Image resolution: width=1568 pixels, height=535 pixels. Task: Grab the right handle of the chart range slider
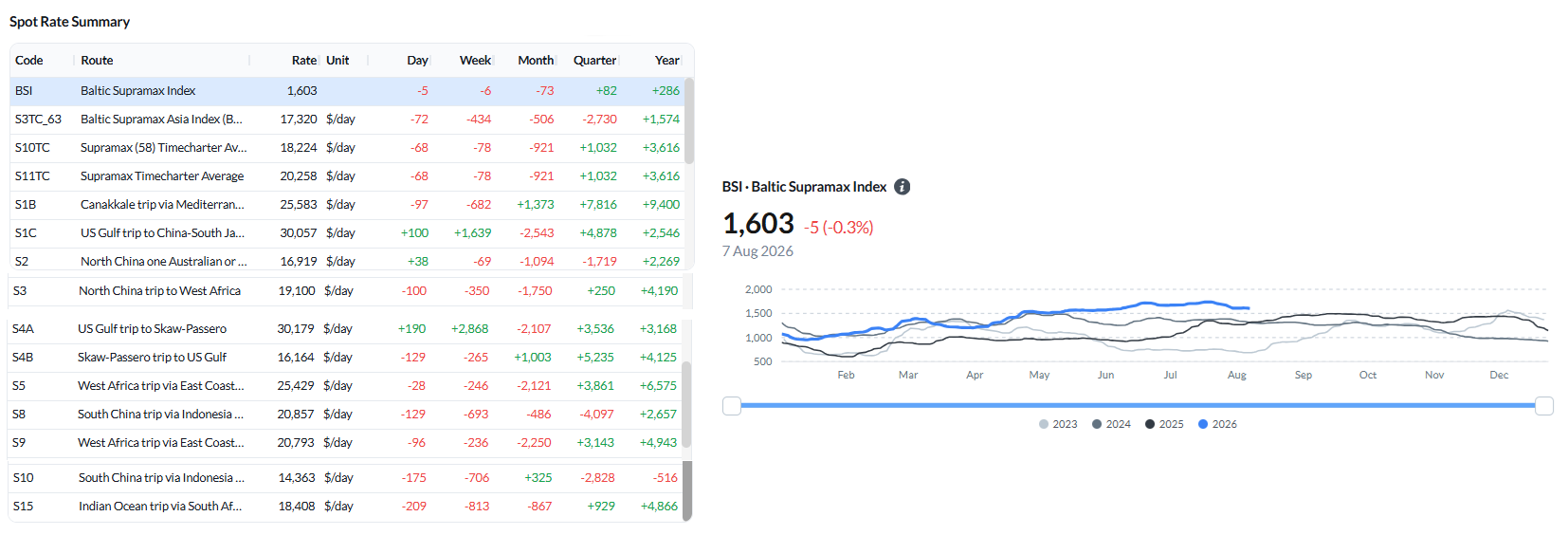(1544, 406)
